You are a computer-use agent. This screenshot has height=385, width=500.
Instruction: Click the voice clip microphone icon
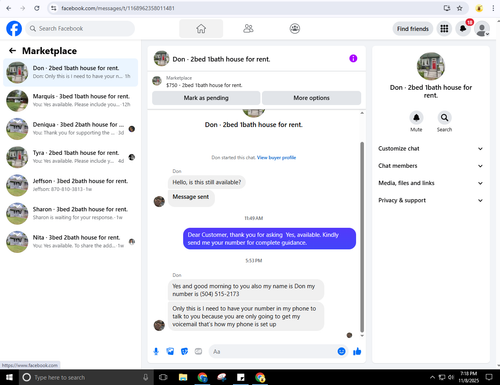156,351
